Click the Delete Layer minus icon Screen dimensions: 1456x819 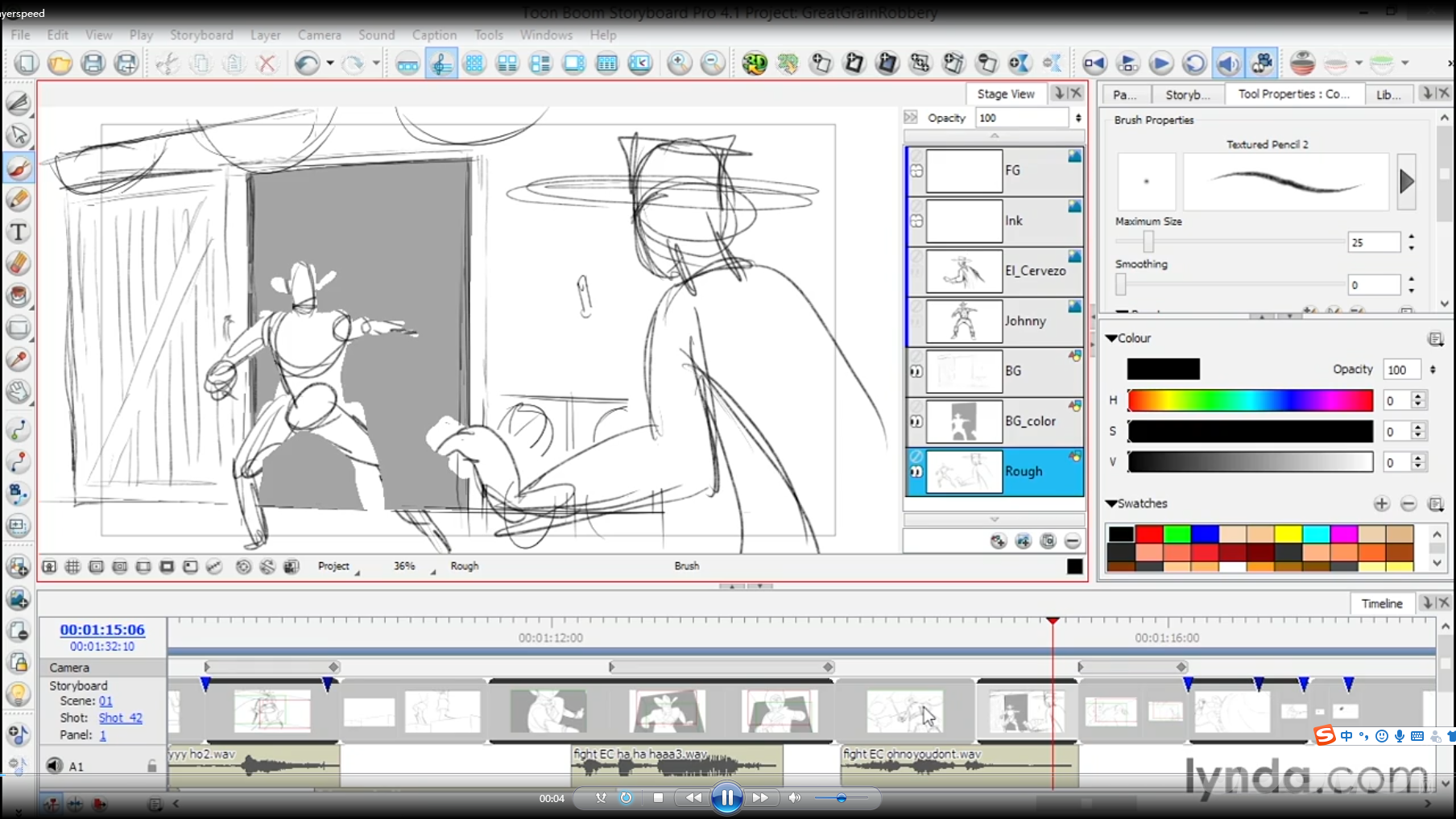(x=1073, y=541)
